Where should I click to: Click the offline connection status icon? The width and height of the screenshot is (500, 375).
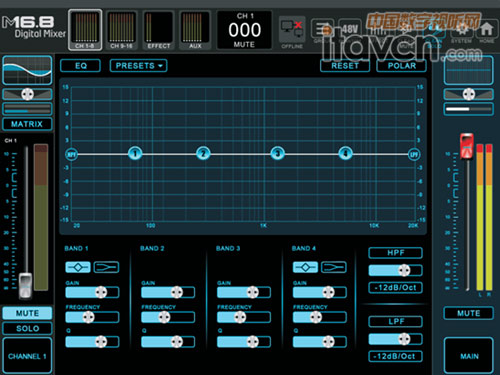click(292, 32)
